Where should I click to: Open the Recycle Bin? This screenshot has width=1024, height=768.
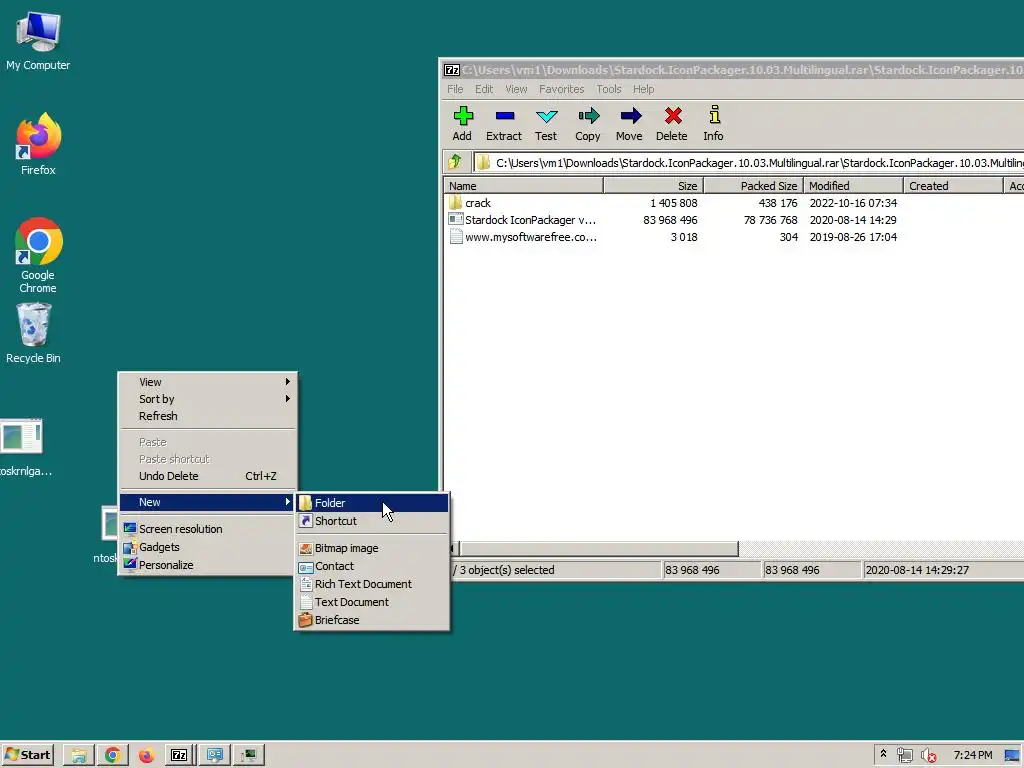(x=33, y=333)
